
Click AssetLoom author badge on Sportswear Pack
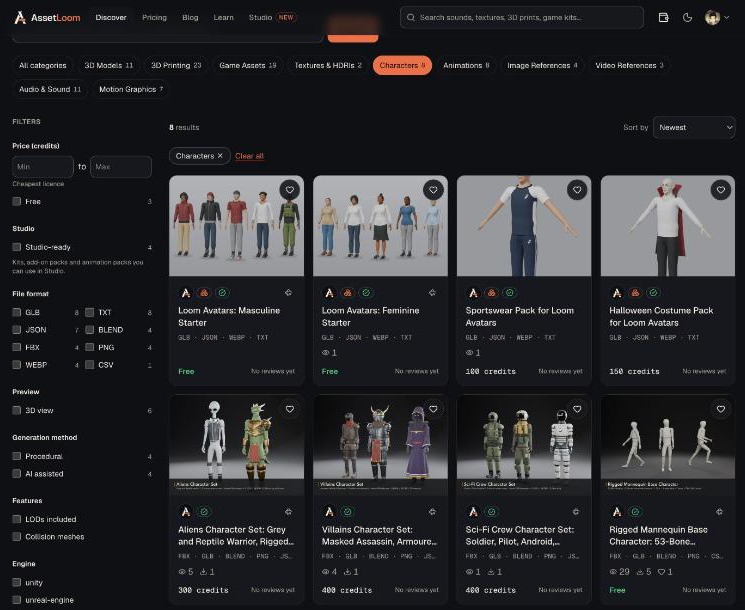coord(473,293)
